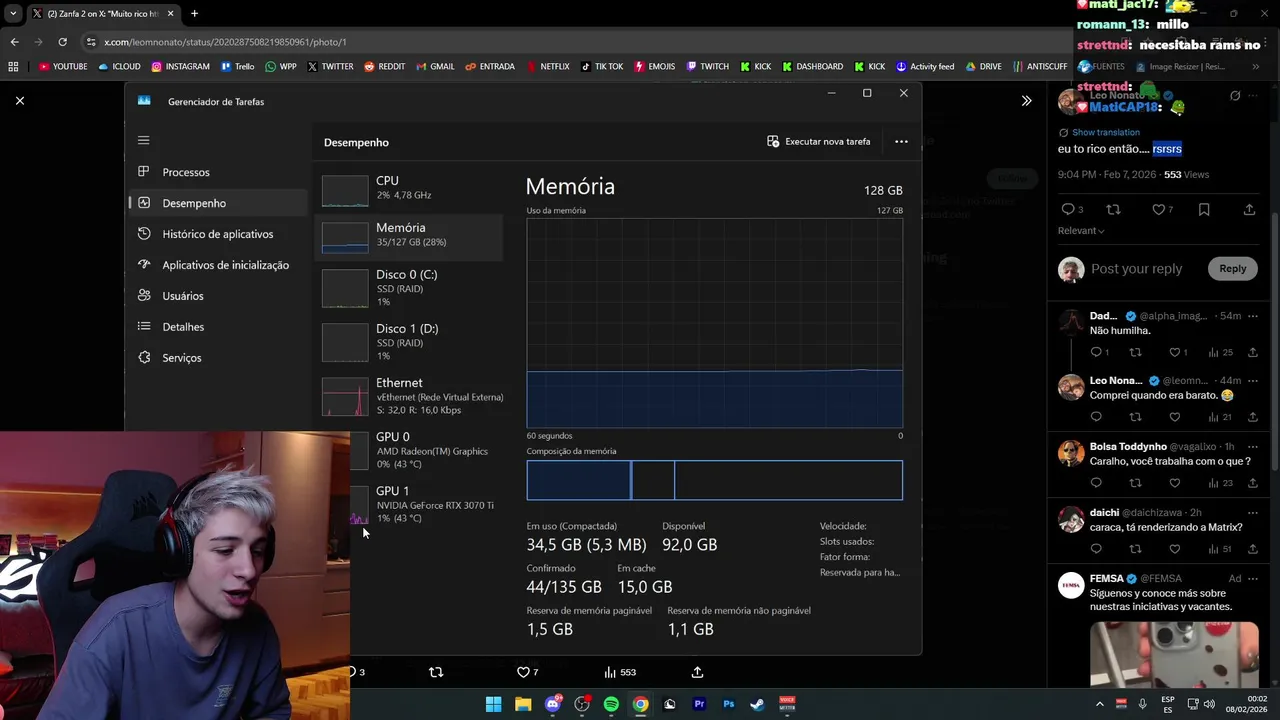Like the 'Não humilha.' reply
Image resolution: width=1280 pixels, height=720 pixels.
click(1175, 352)
